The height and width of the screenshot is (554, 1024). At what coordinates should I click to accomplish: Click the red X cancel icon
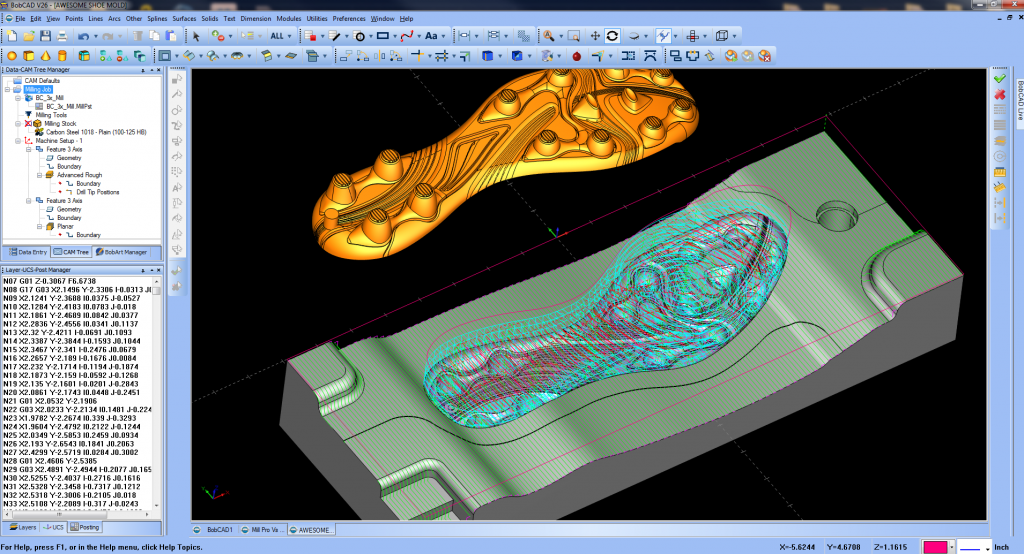(999, 95)
